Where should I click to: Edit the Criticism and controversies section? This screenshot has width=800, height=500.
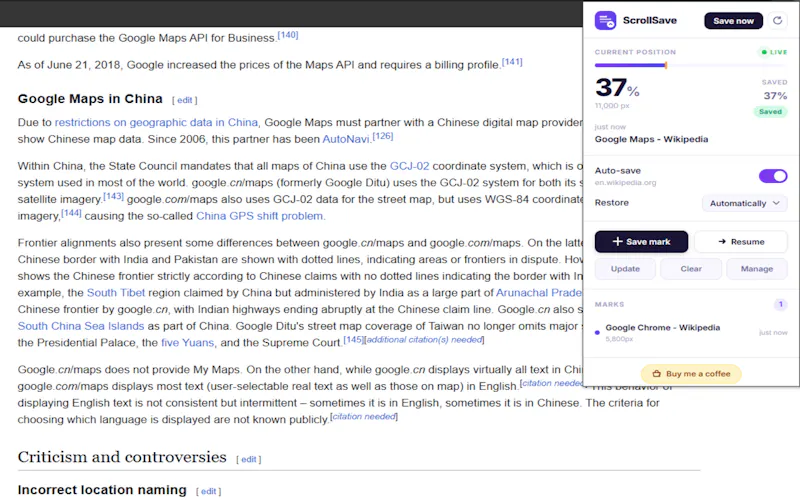tap(248, 460)
